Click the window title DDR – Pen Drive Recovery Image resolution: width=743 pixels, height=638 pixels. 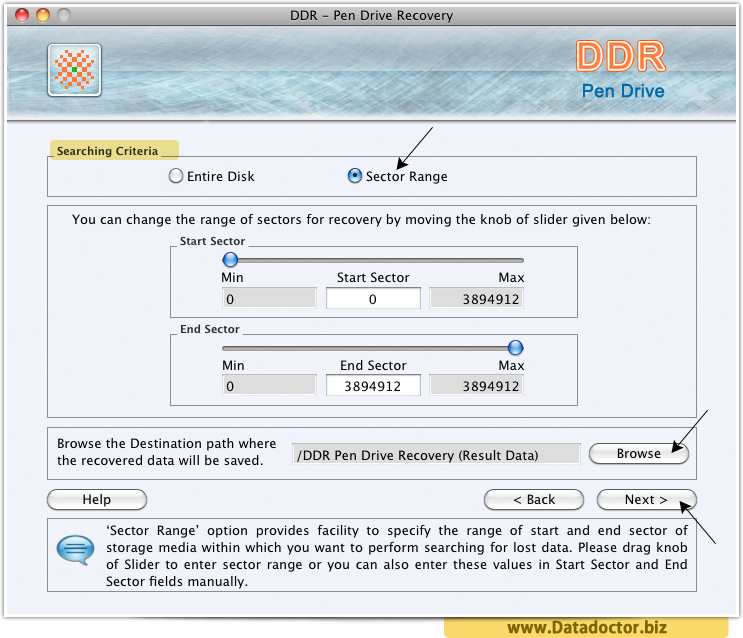[372, 16]
